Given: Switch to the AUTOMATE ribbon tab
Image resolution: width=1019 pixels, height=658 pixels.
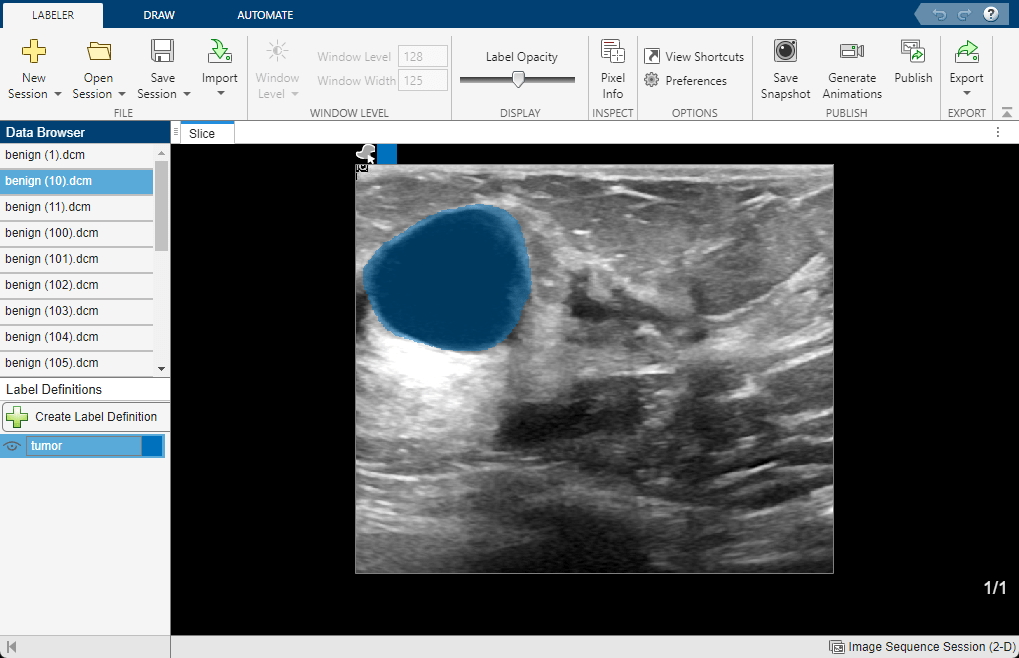Looking at the screenshot, I should click(264, 15).
